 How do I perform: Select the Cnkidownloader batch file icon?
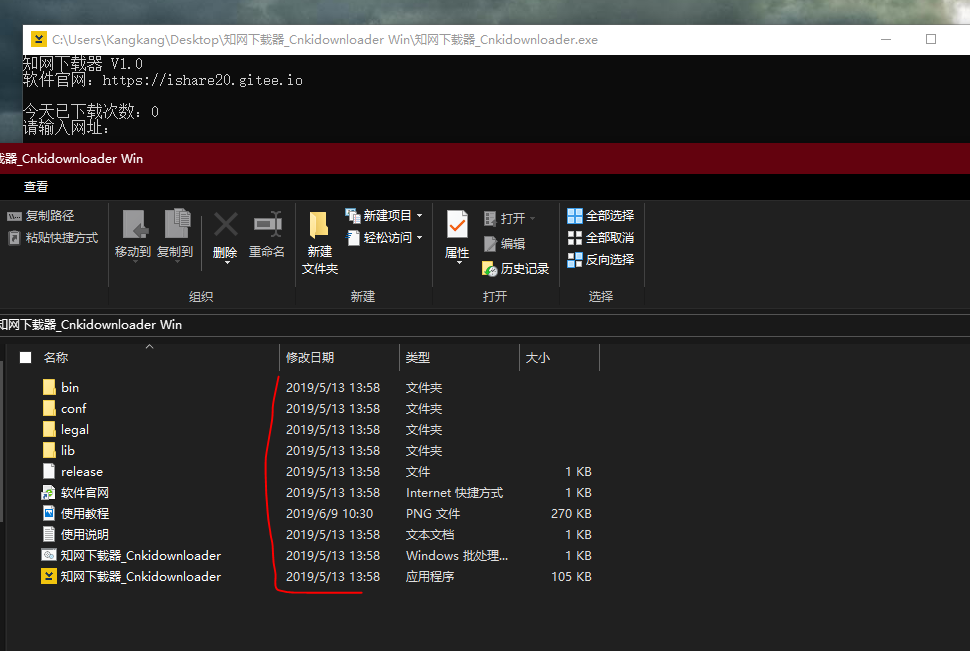click(x=49, y=556)
